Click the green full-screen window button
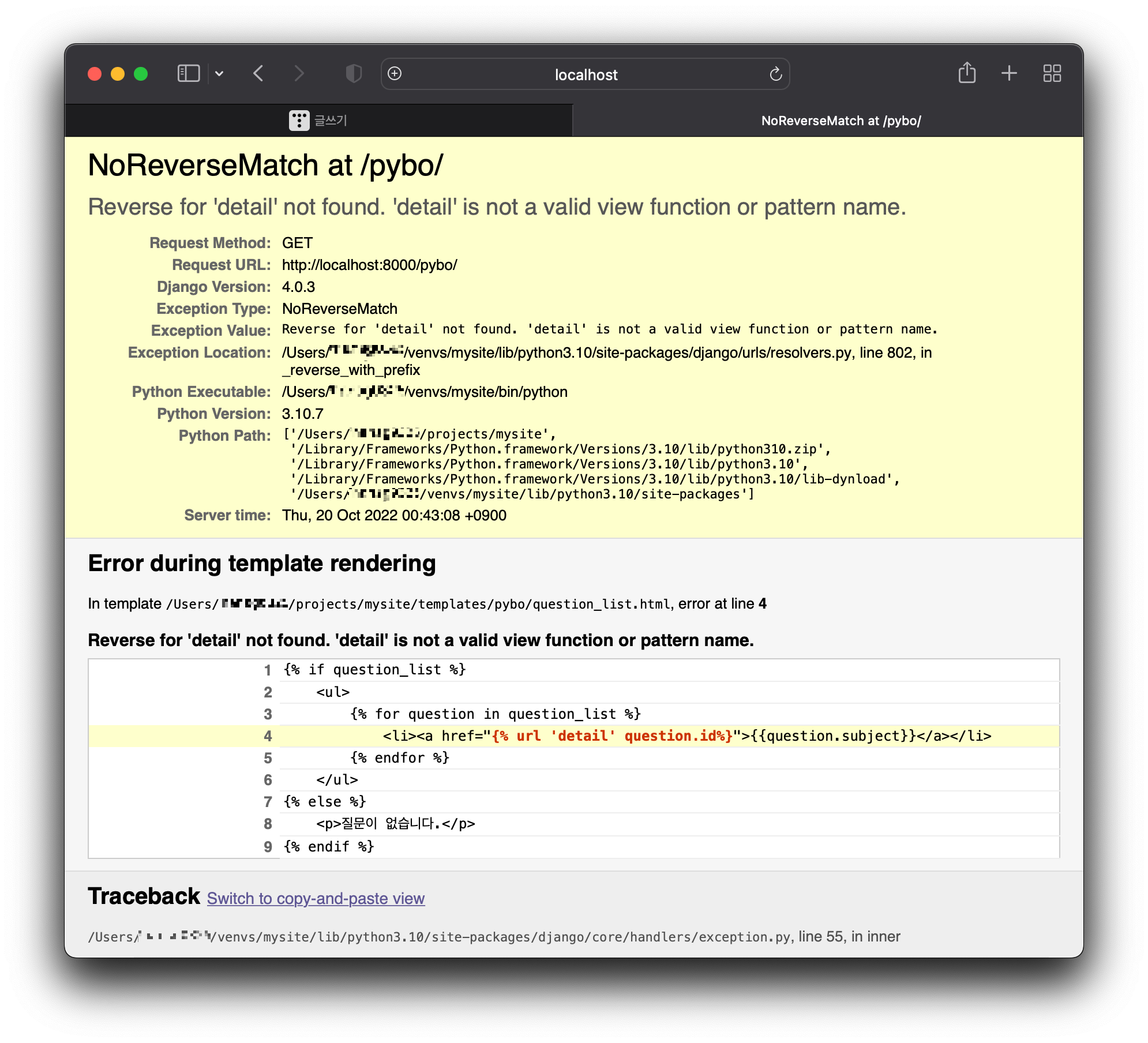This screenshot has width=1148, height=1043. click(141, 74)
